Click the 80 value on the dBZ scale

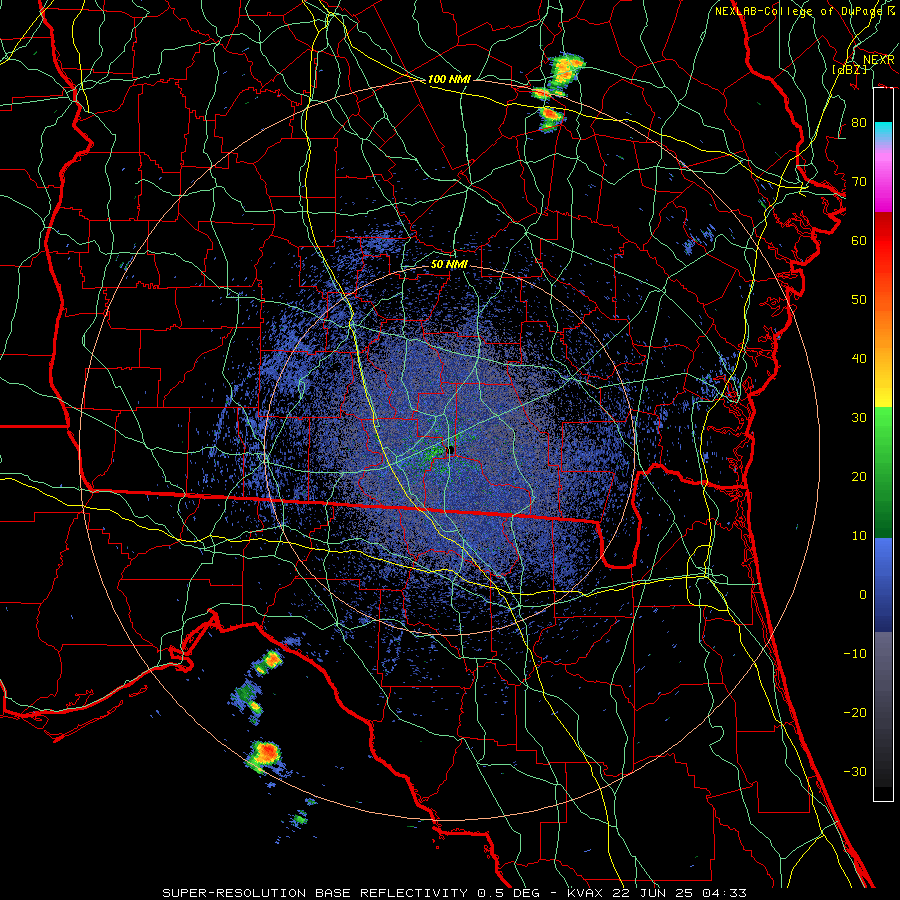coord(859,122)
